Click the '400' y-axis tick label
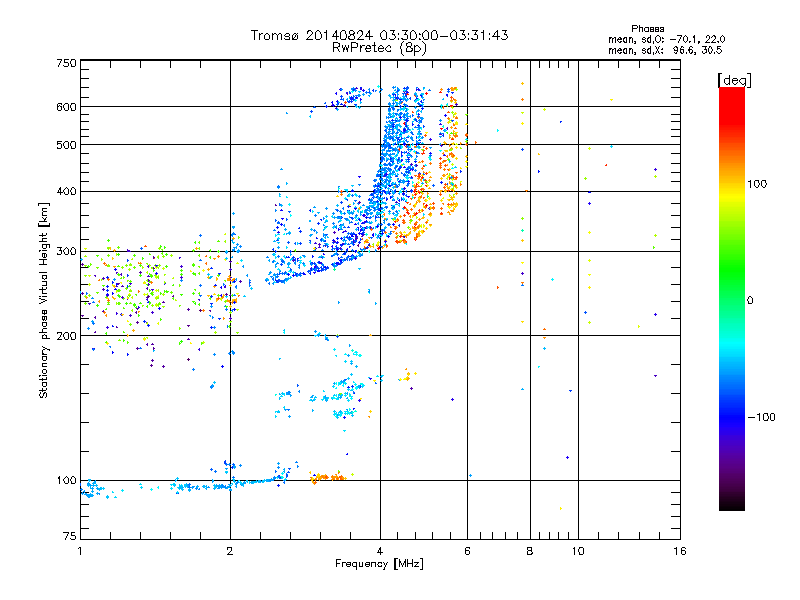The image size is (800, 600). coord(66,191)
